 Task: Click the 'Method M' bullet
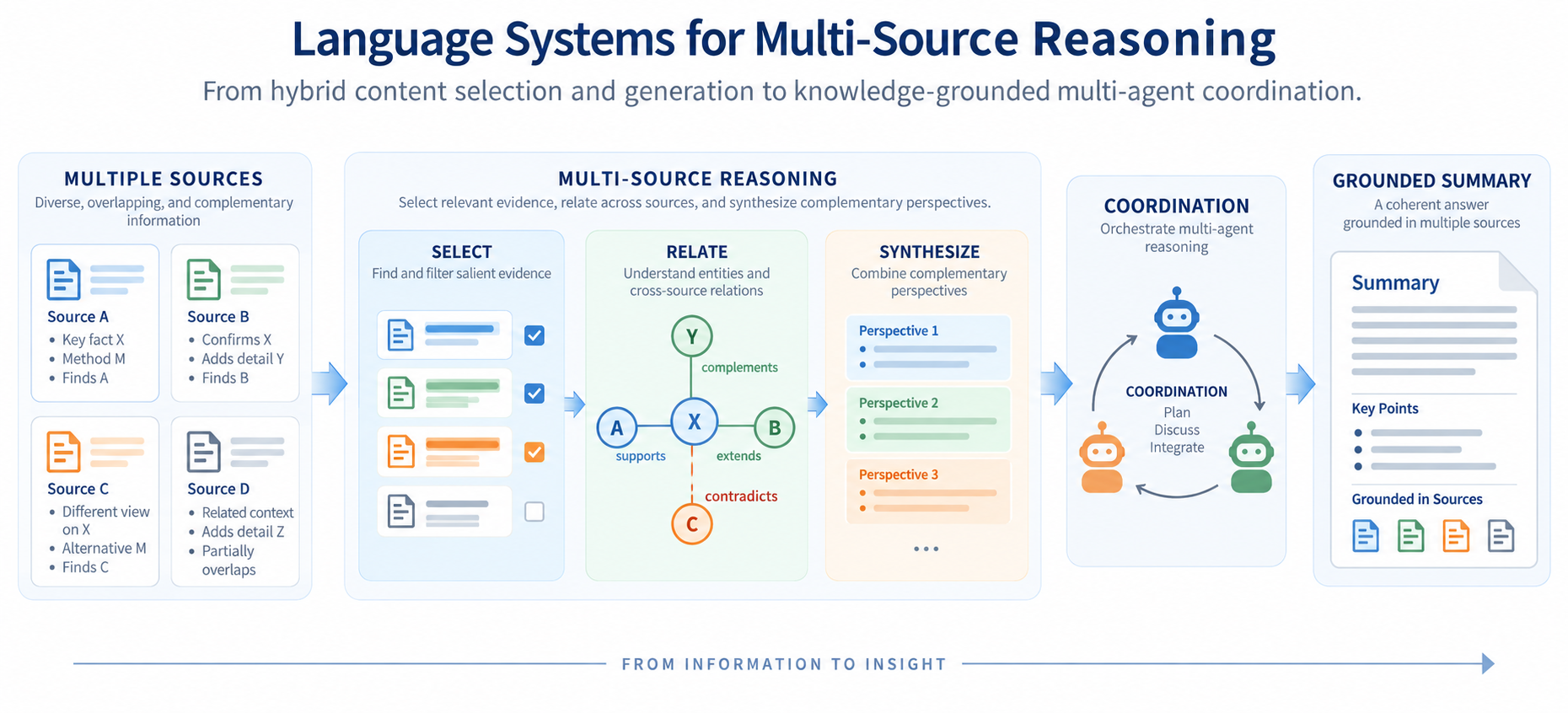tap(94, 359)
